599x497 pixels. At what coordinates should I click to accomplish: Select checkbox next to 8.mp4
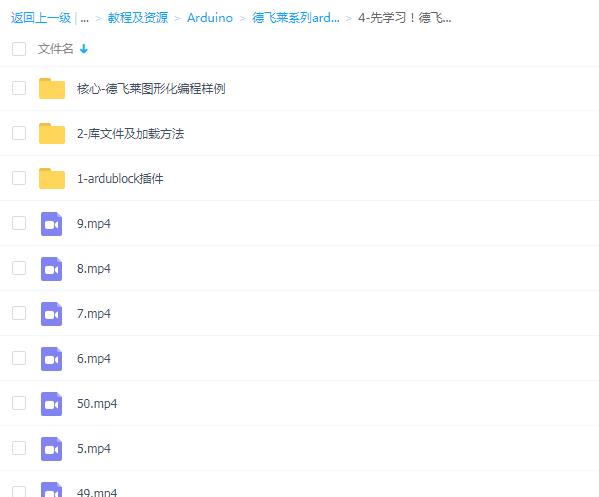pos(19,268)
